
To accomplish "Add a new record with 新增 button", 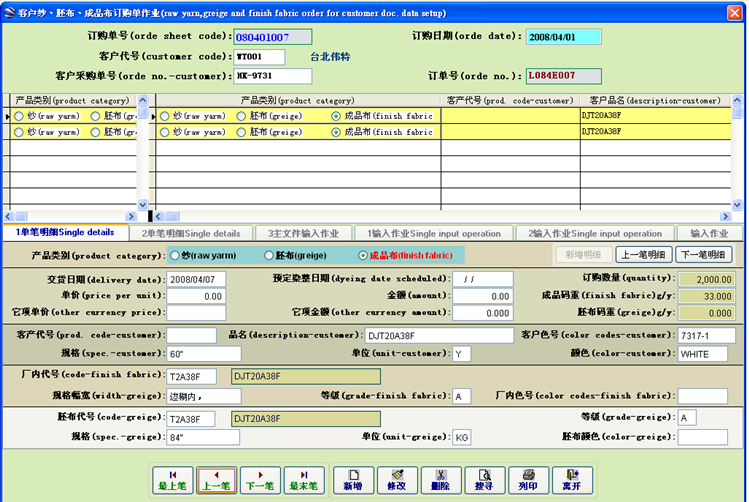I will tap(353, 480).
